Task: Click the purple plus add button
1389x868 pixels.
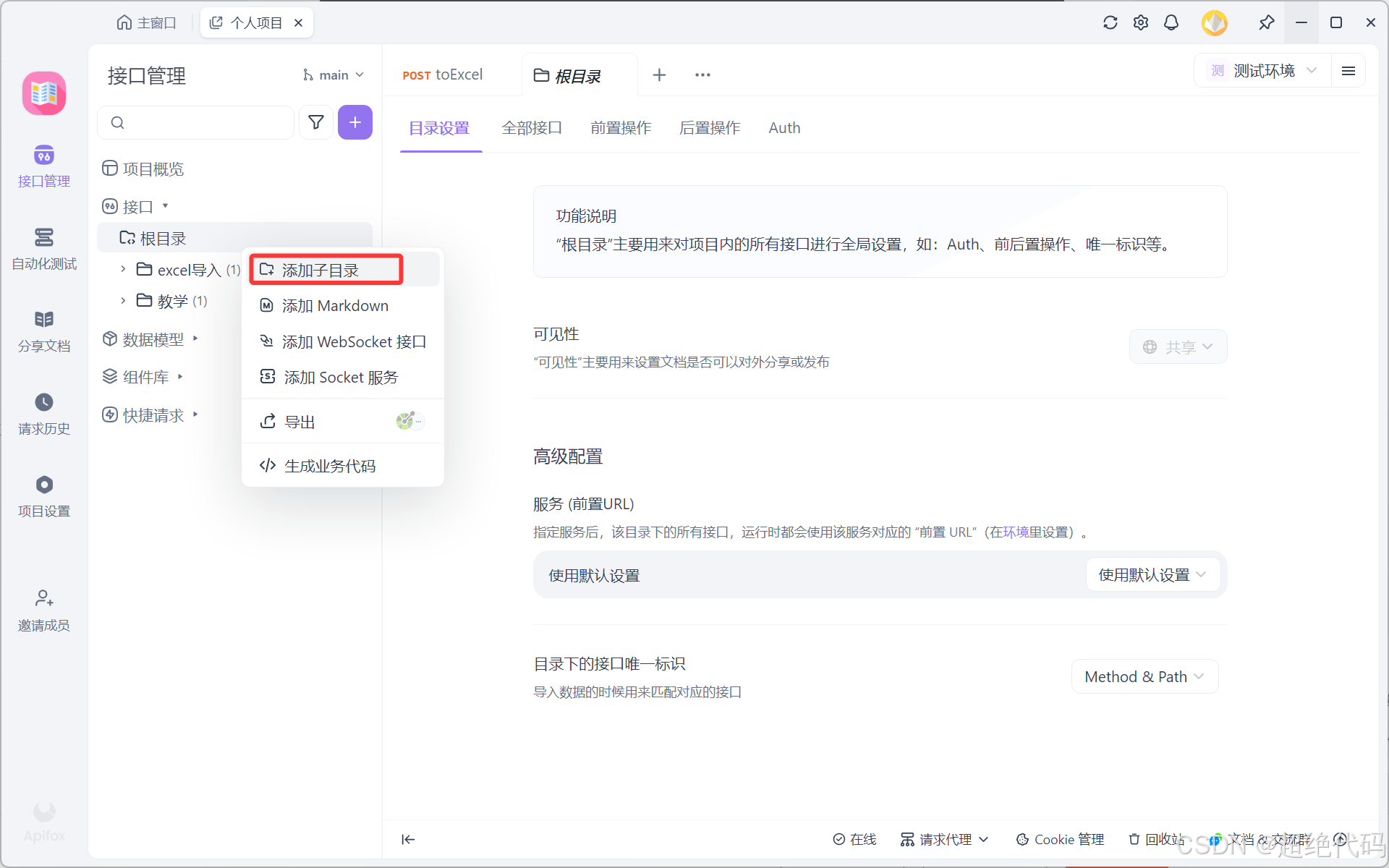Action: click(355, 122)
